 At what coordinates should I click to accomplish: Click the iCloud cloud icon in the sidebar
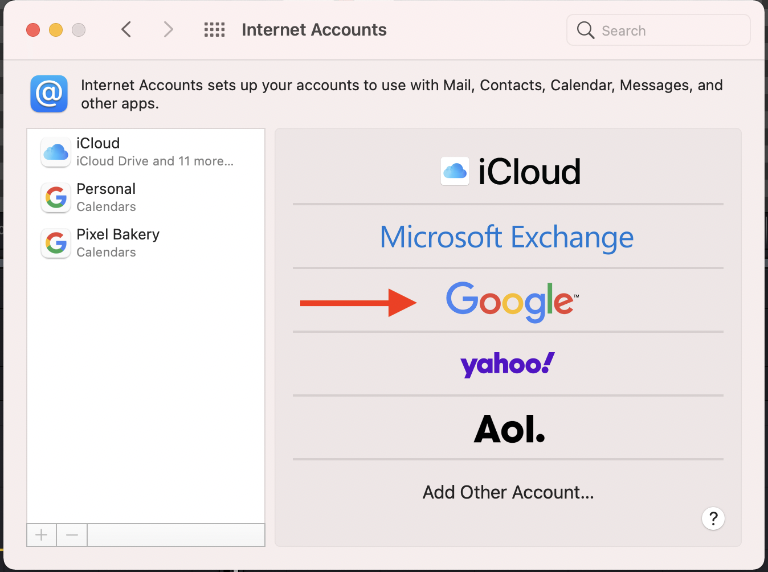tap(55, 152)
